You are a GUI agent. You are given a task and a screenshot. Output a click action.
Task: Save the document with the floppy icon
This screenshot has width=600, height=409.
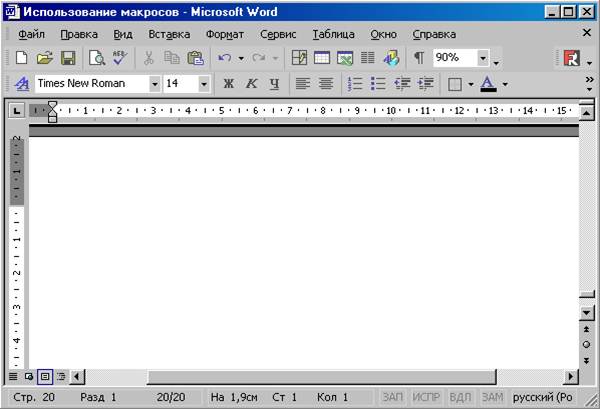[68, 59]
